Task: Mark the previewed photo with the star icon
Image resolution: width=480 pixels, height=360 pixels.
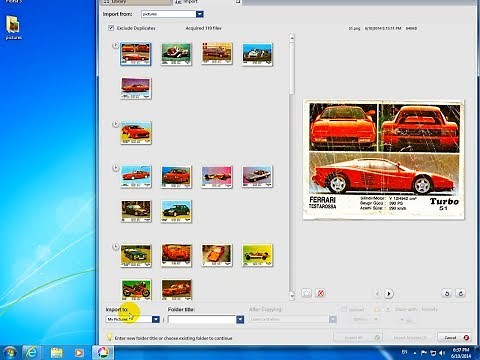Action: tap(307, 293)
